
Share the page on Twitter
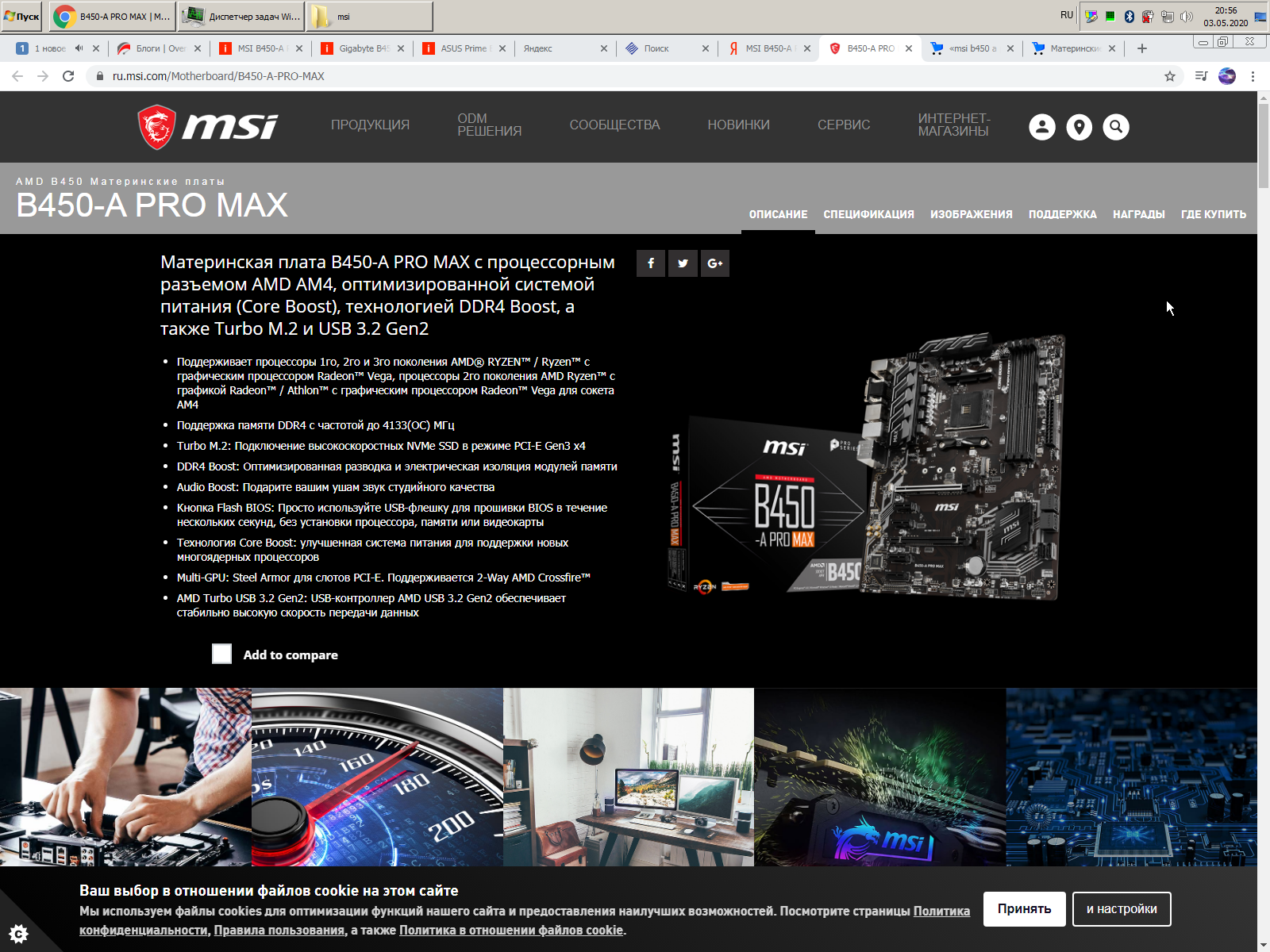(683, 263)
